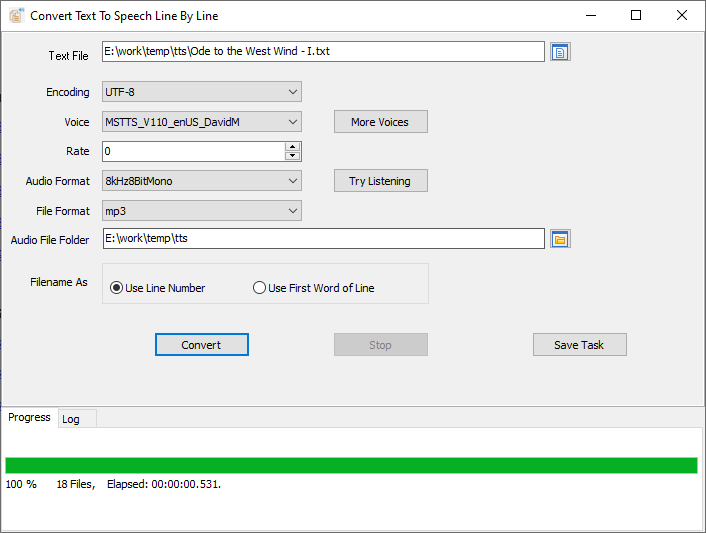Viewport: 706px width, 533px height.
Task: Click the 'Filename As' label
Action: click(x=59, y=282)
